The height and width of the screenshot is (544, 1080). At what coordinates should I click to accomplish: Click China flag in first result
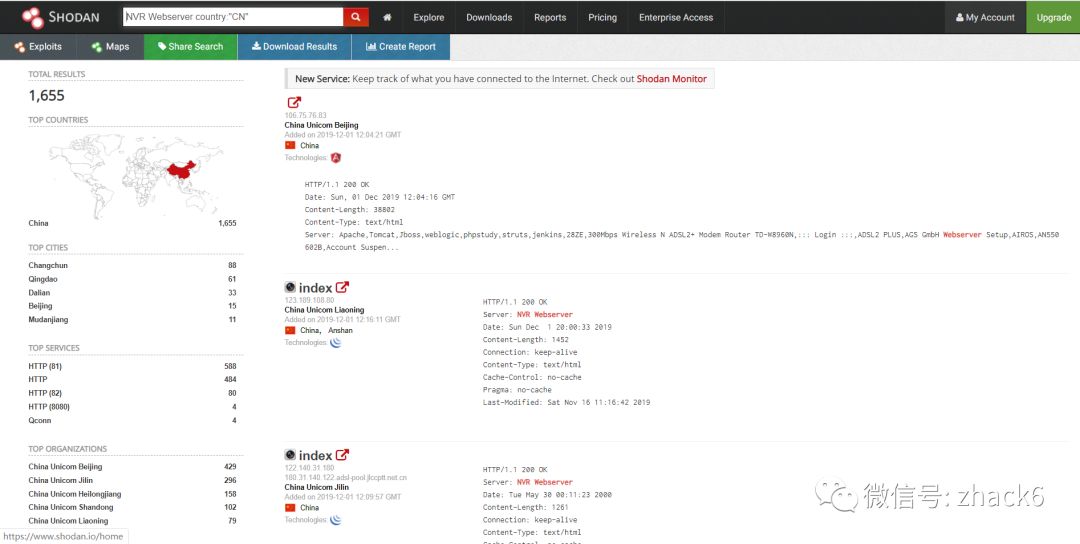click(x=290, y=145)
